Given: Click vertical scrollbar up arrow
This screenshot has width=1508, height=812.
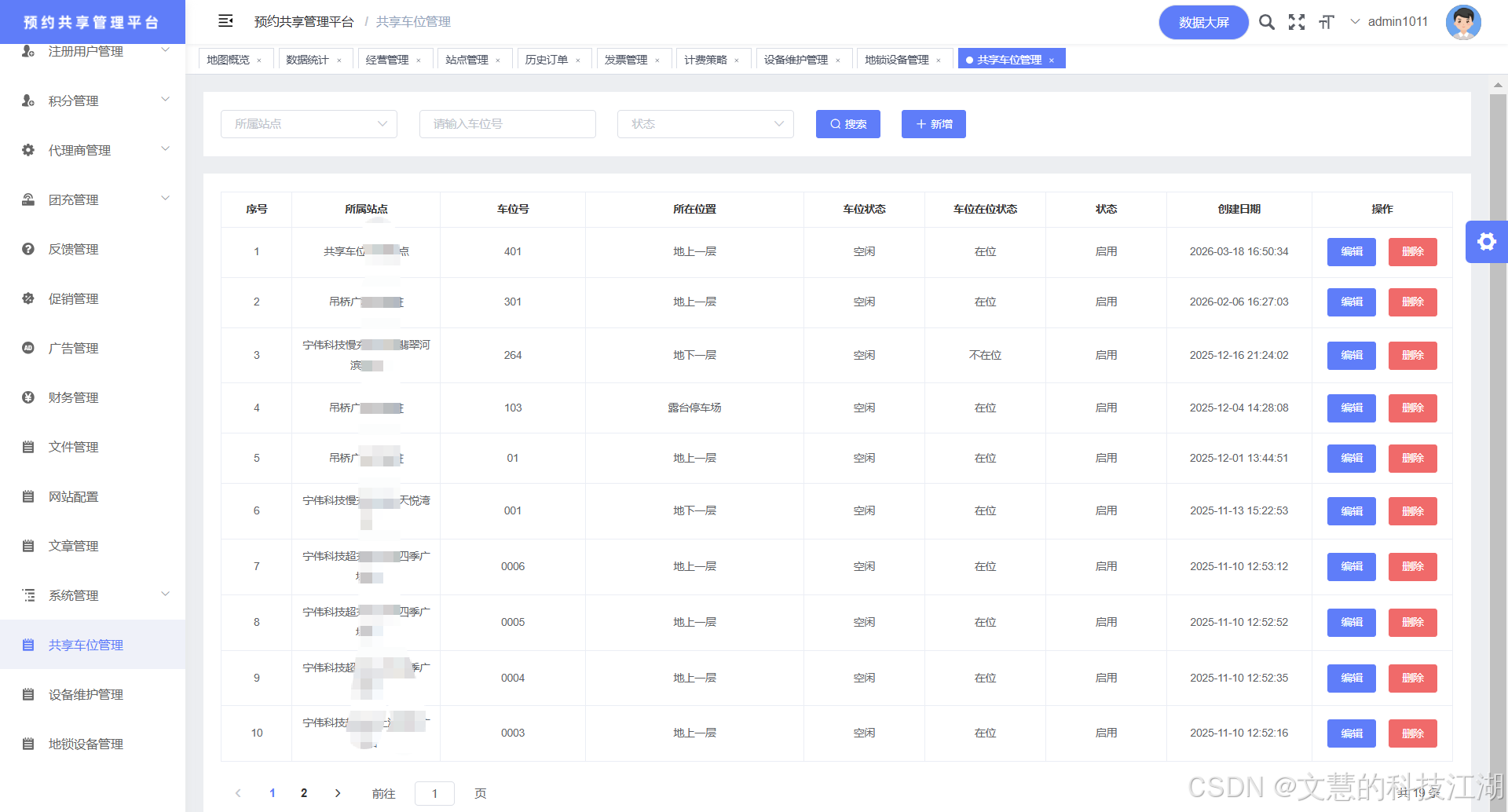Looking at the screenshot, I should point(1498,84).
